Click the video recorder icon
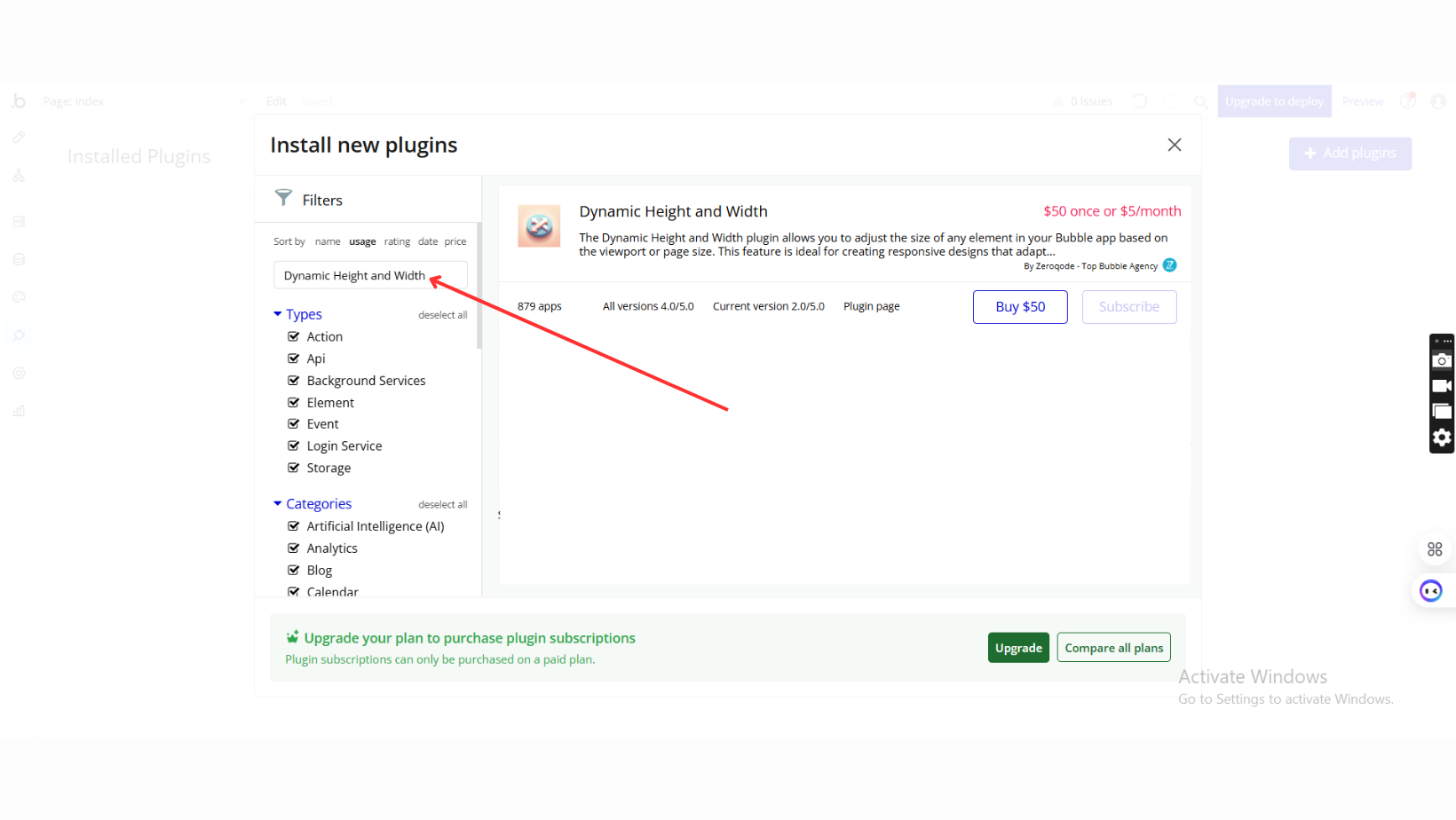The width and height of the screenshot is (1456, 820). click(1442, 386)
